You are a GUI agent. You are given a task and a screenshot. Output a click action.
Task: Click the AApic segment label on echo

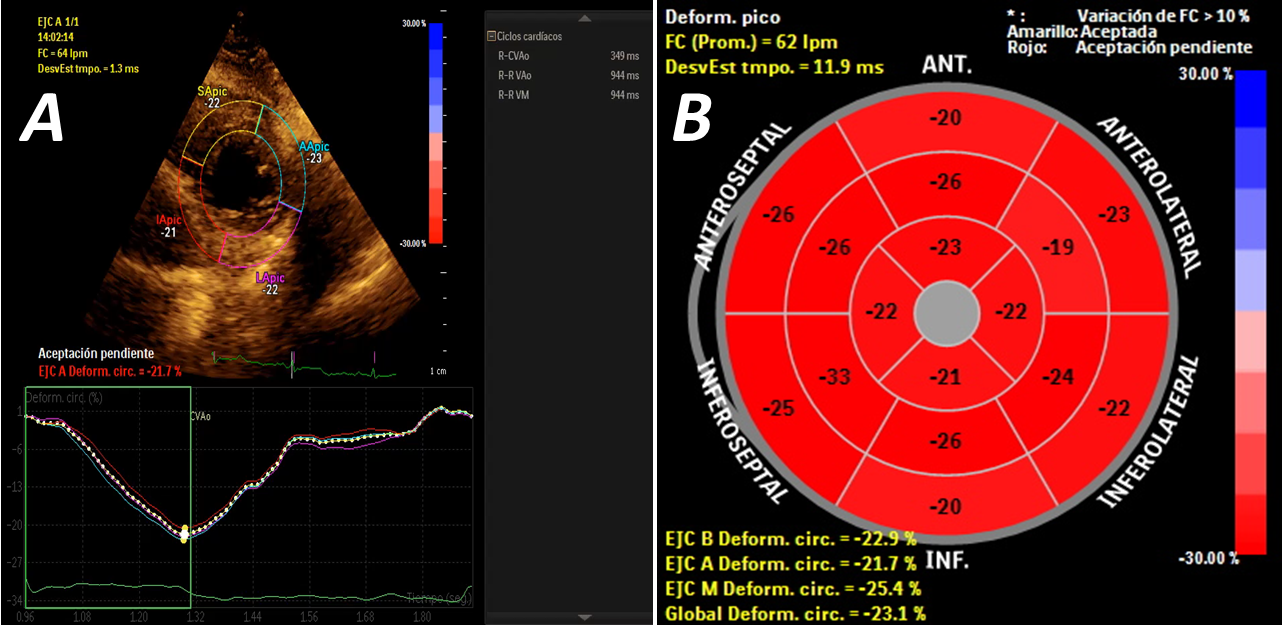coord(314,148)
